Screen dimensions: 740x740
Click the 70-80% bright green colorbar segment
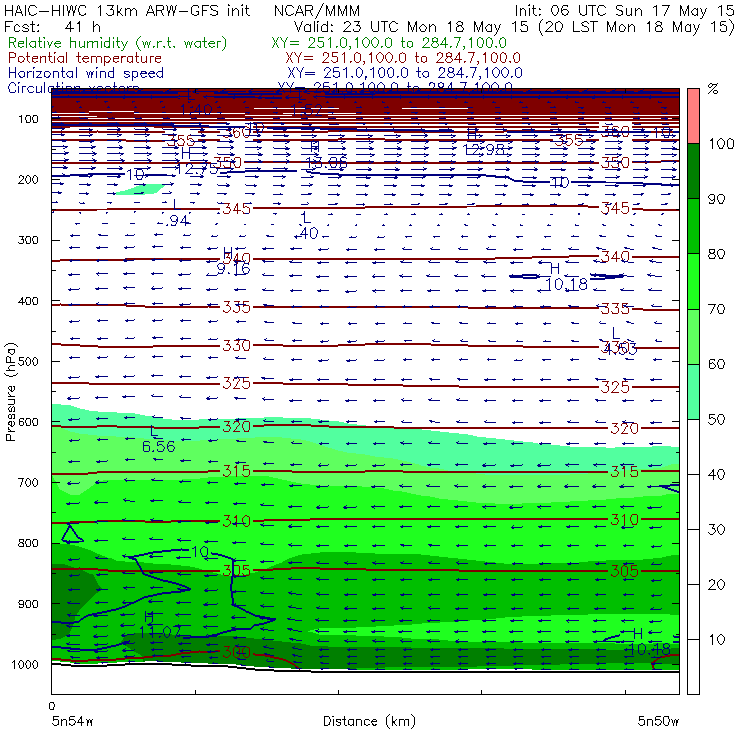693,281
